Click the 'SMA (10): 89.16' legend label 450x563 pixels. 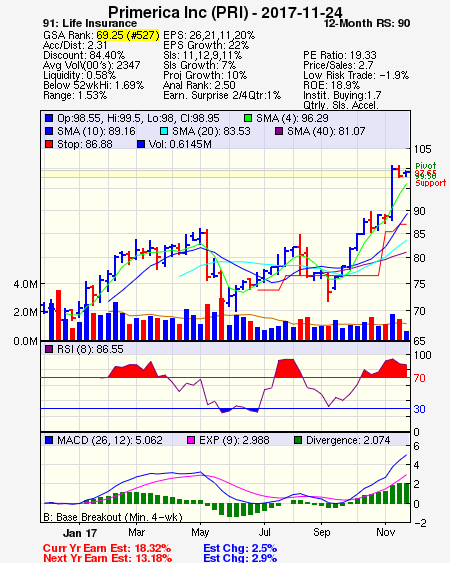[96, 131]
